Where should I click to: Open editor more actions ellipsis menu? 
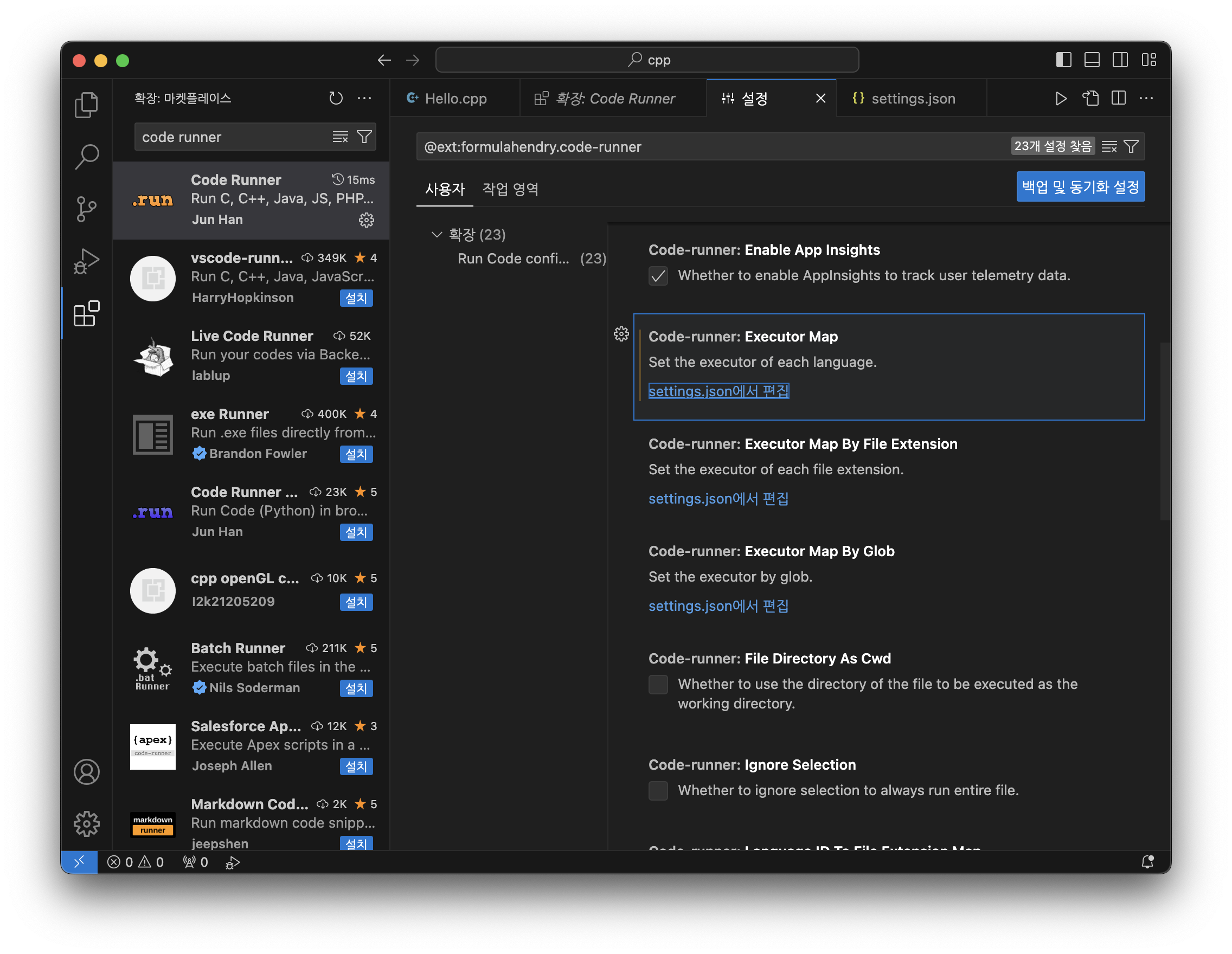tap(1146, 98)
